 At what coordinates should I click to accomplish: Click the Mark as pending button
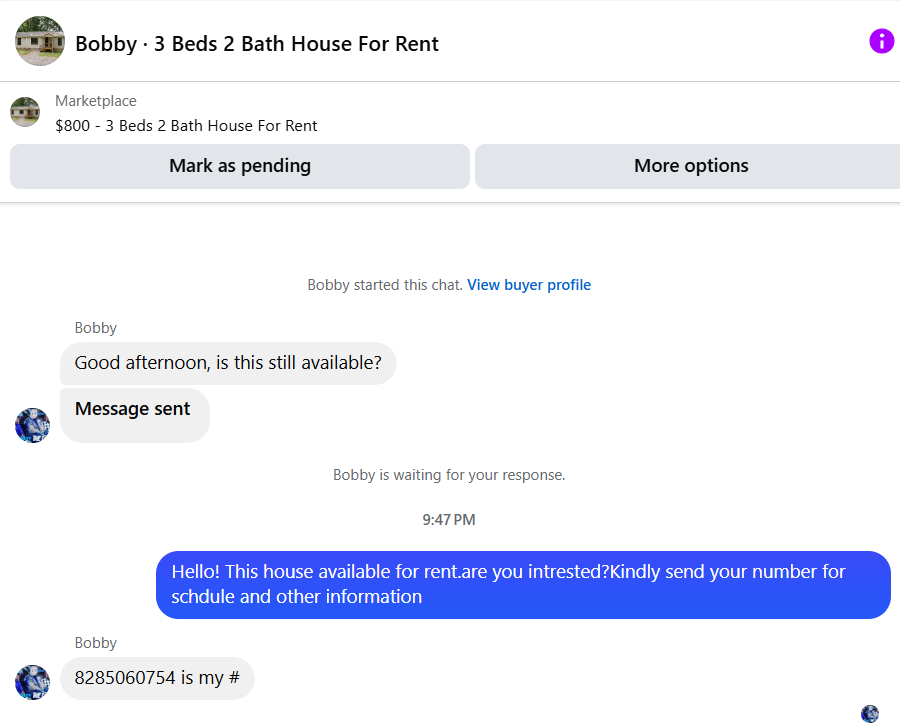[240, 166]
